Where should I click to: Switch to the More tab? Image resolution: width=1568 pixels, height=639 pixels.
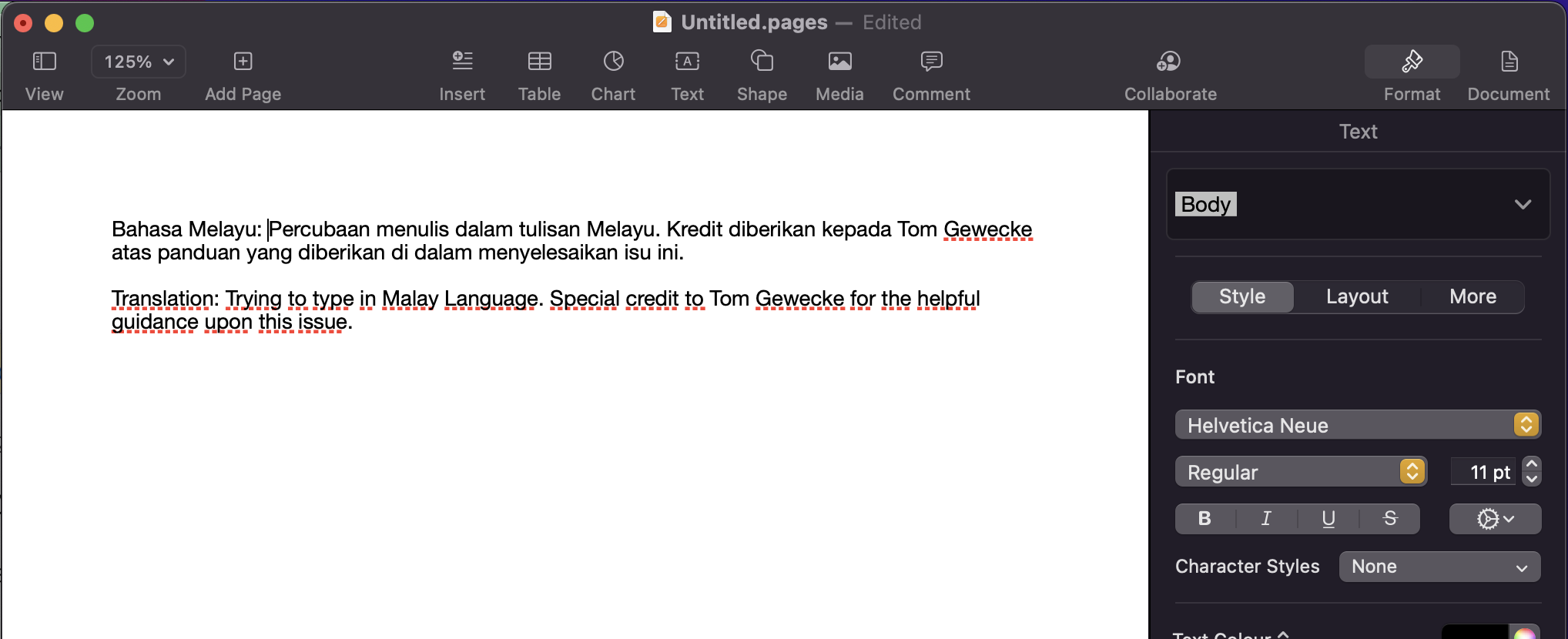coord(1473,296)
